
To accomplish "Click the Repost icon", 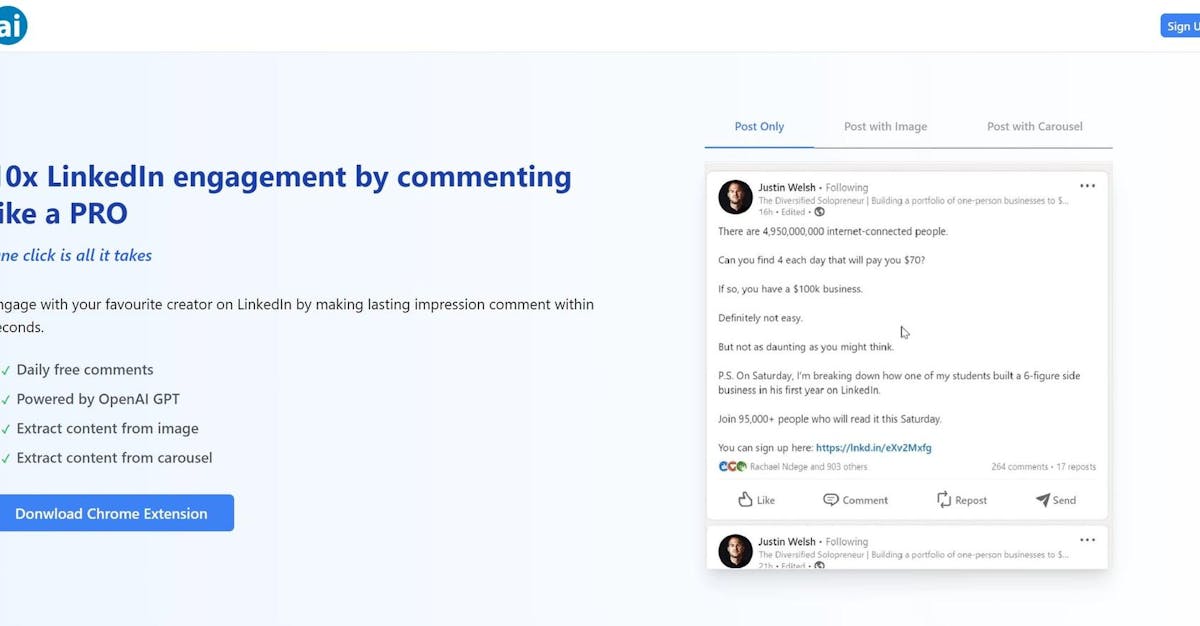I will coord(943,499).
